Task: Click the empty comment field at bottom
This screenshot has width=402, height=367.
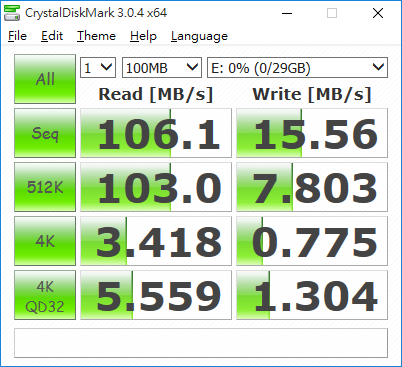Action: (x=201, y=343)
